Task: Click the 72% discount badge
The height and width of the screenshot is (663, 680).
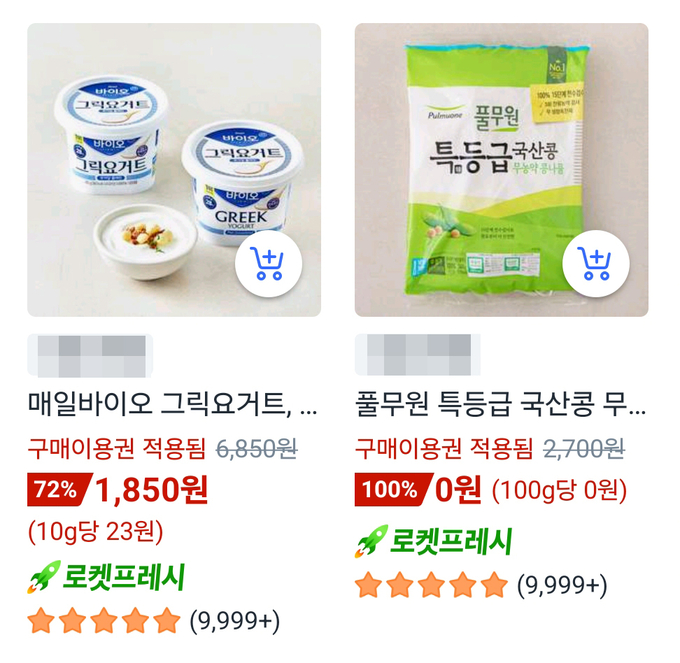Action: (59, 490)
